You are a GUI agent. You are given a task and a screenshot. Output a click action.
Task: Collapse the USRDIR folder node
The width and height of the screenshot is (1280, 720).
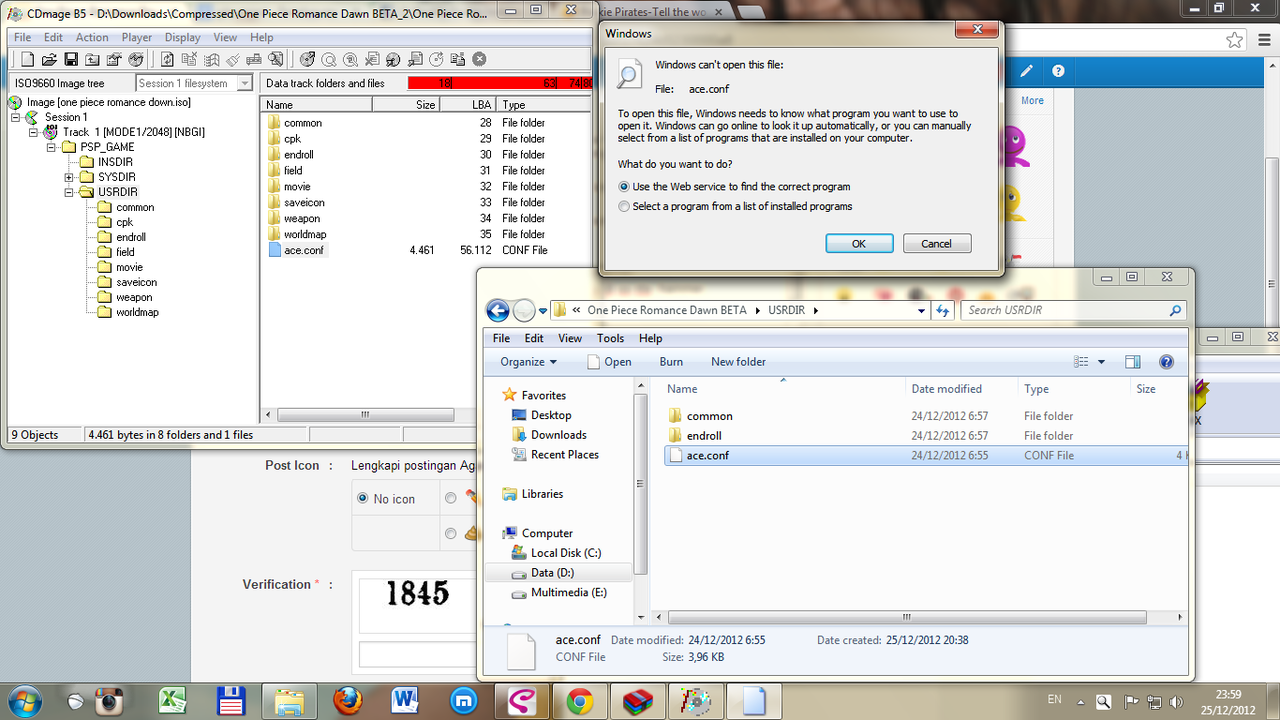[x=69, y=192]
